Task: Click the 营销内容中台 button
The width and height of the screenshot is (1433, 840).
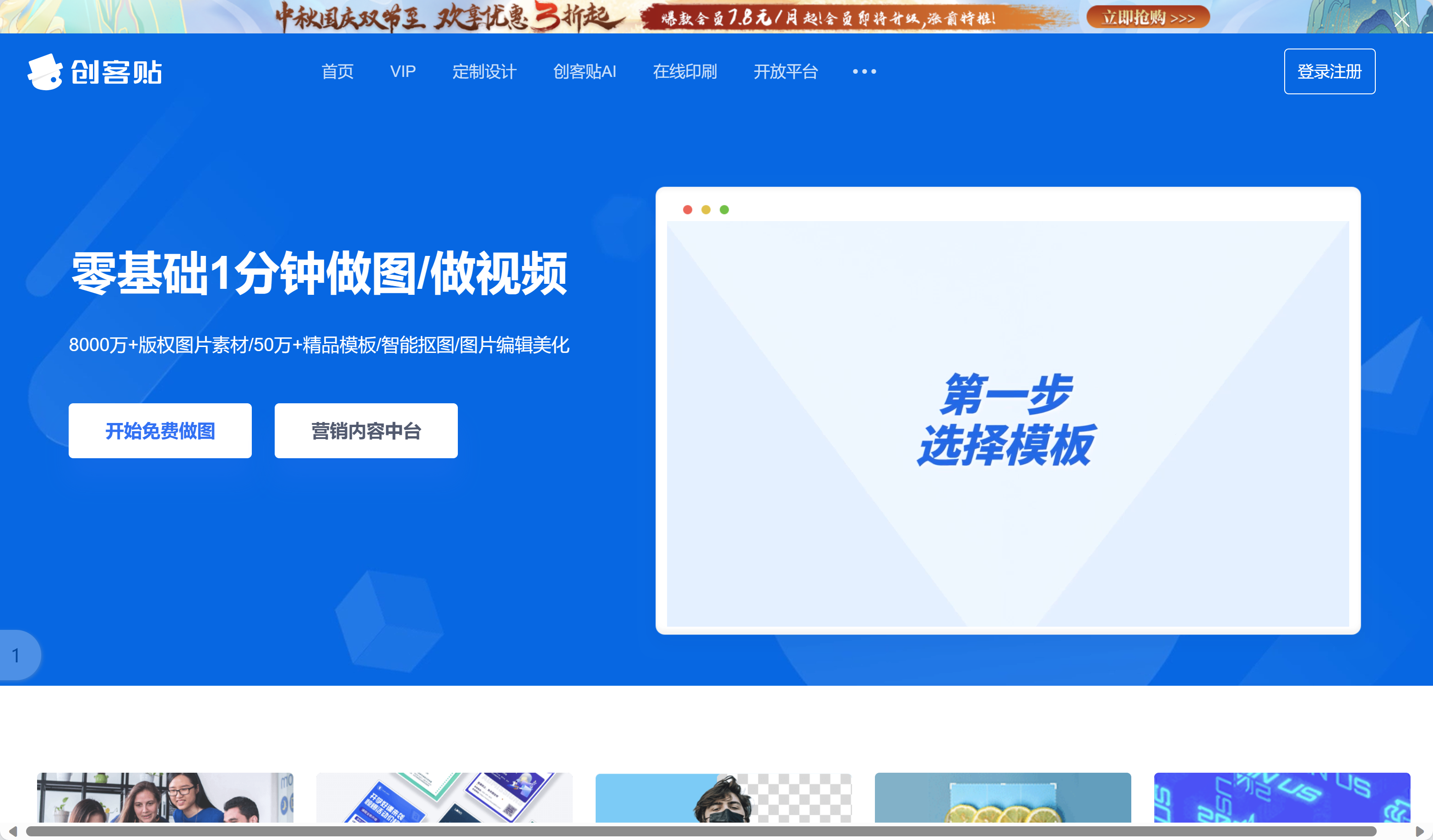Action: click(x=366, y=430)
